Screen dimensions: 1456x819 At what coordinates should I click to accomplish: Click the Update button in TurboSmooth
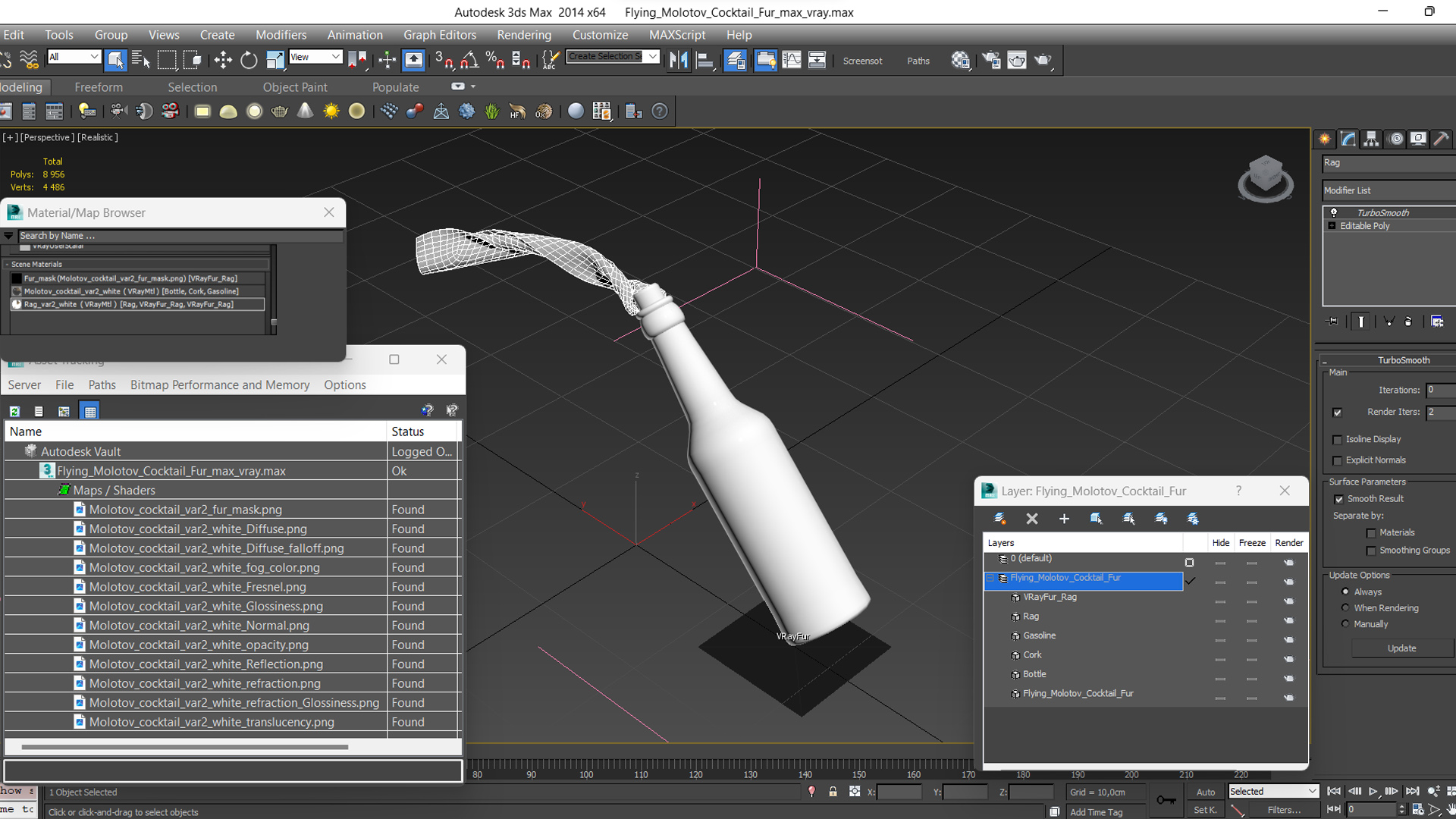click(x=1401, y=648)
